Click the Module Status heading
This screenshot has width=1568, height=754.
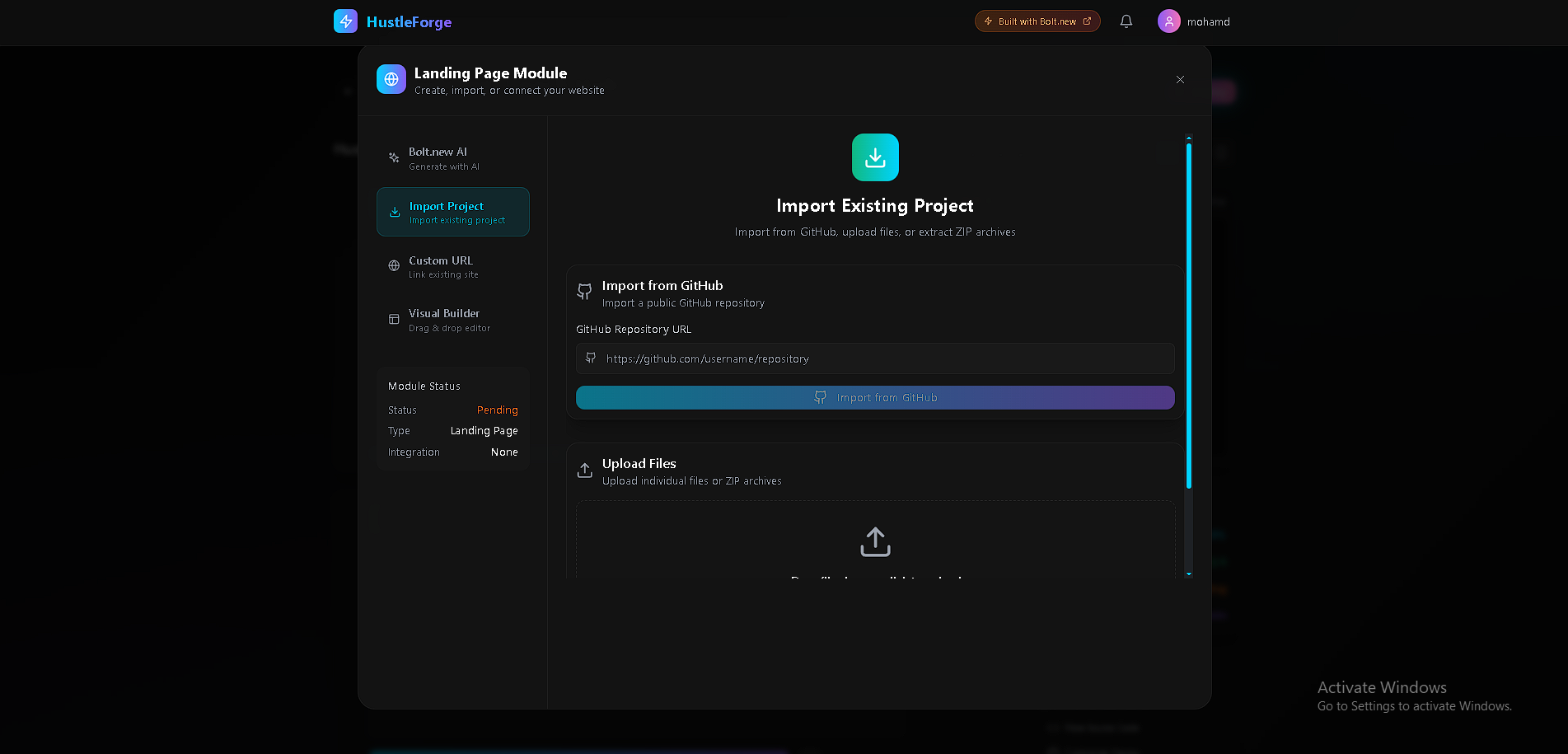click(424, 386)
